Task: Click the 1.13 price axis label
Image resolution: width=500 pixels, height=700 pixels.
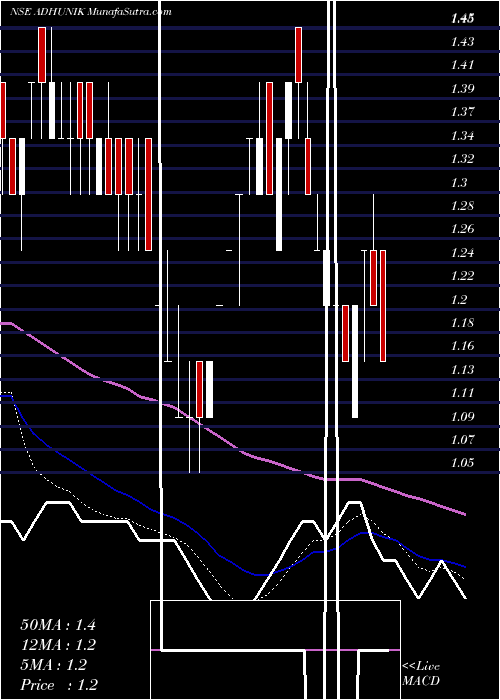Action: (462, 370)
